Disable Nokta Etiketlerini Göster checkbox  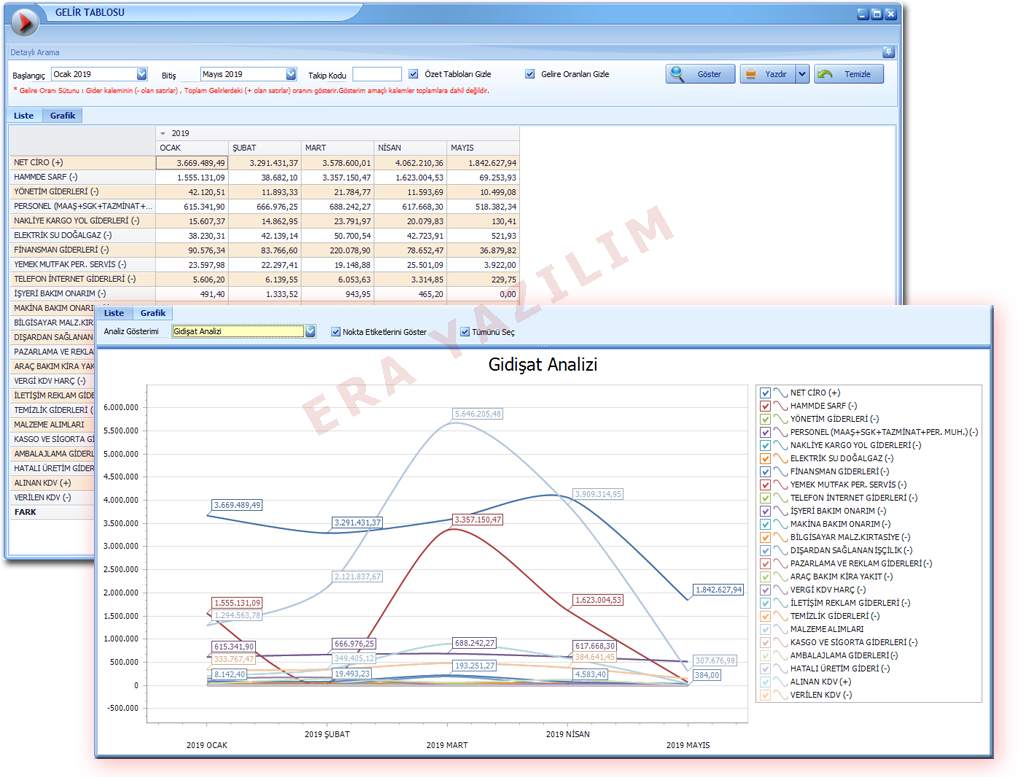click(335, 332)
